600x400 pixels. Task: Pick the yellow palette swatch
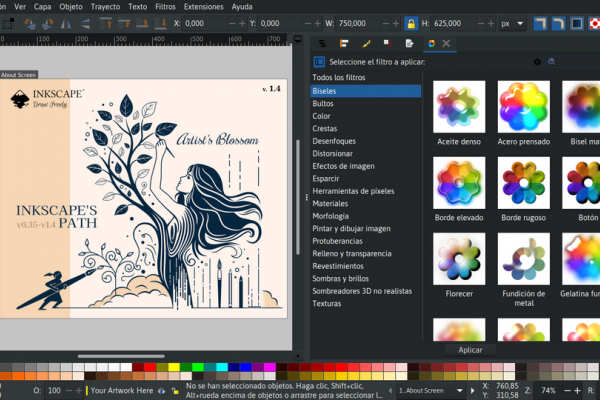pos(174,367)
